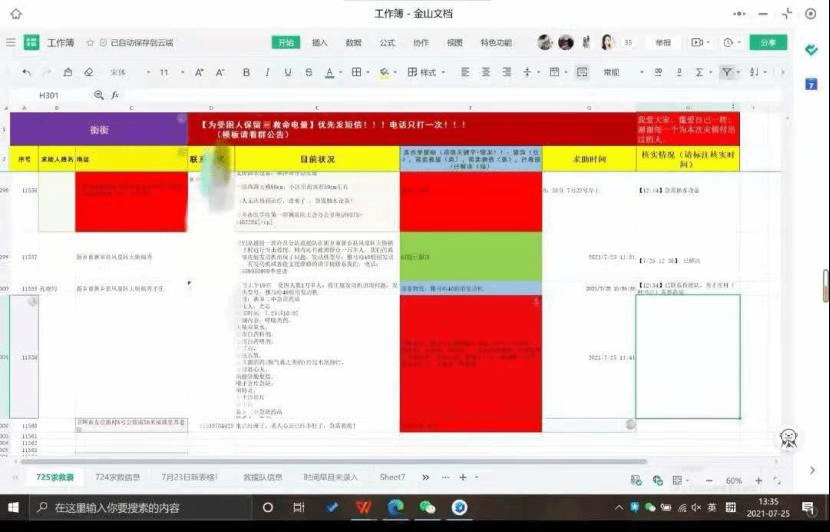This screenshot has width=830, height=532.
Task: Open the 公式 menu tab
Action: [387, 43]
